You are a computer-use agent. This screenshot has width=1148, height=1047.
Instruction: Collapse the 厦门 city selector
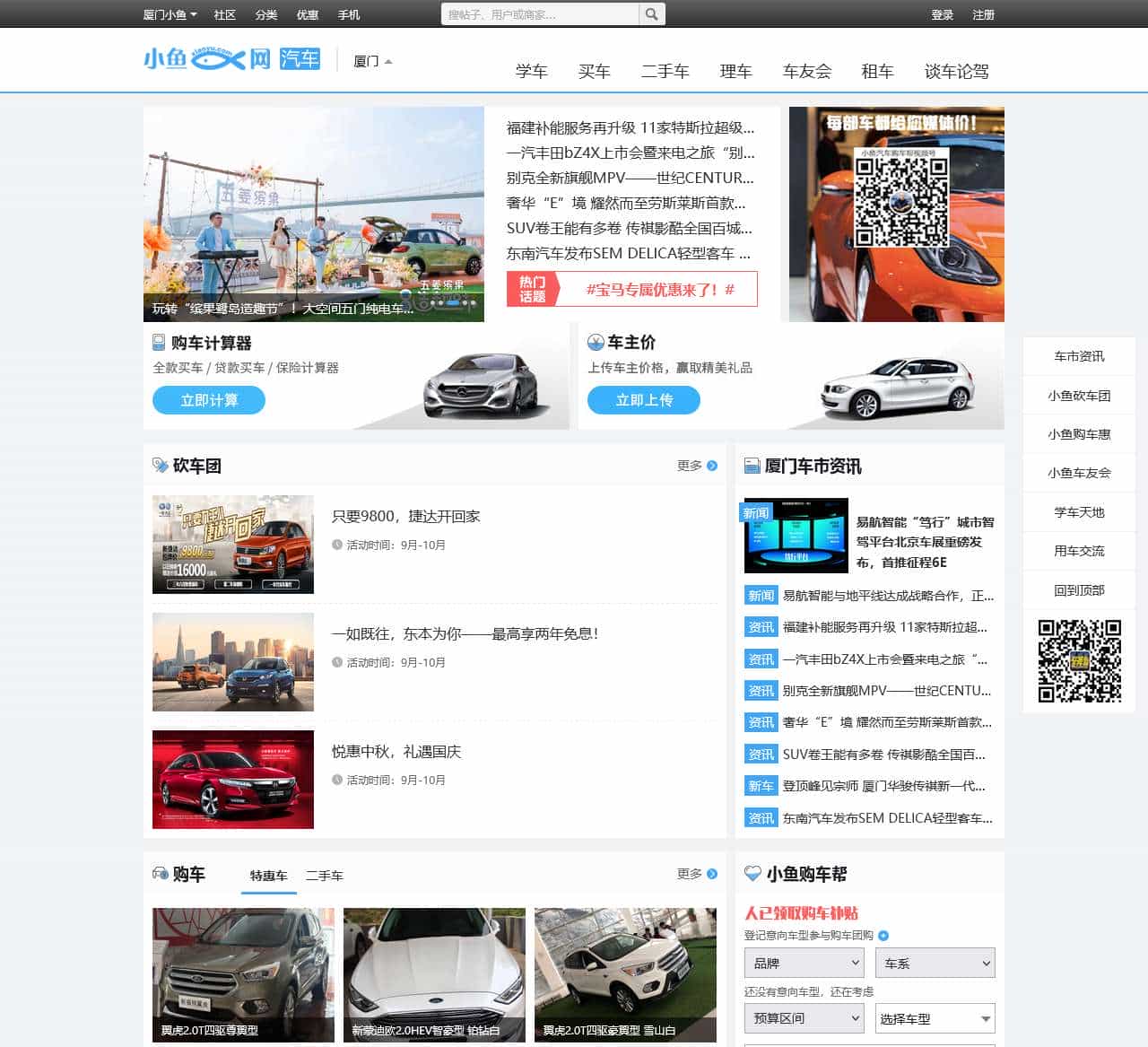371,60
